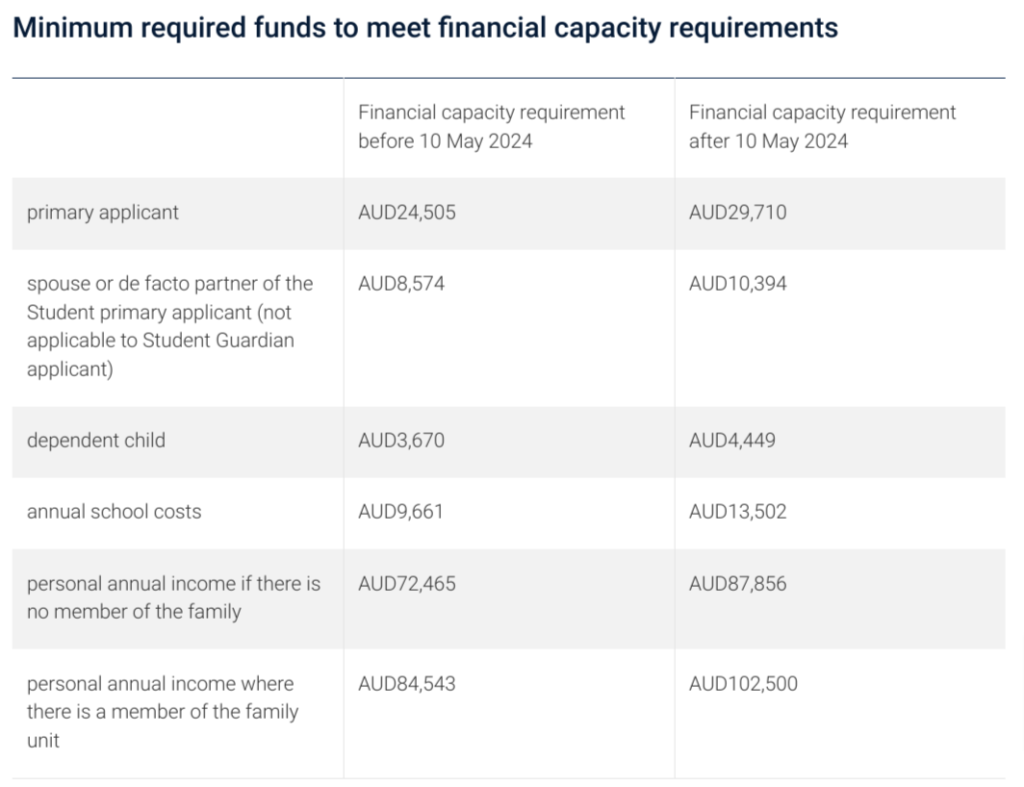Click the AUD10,394 cell
This screenshot has width=1024, height=787.
738,284
